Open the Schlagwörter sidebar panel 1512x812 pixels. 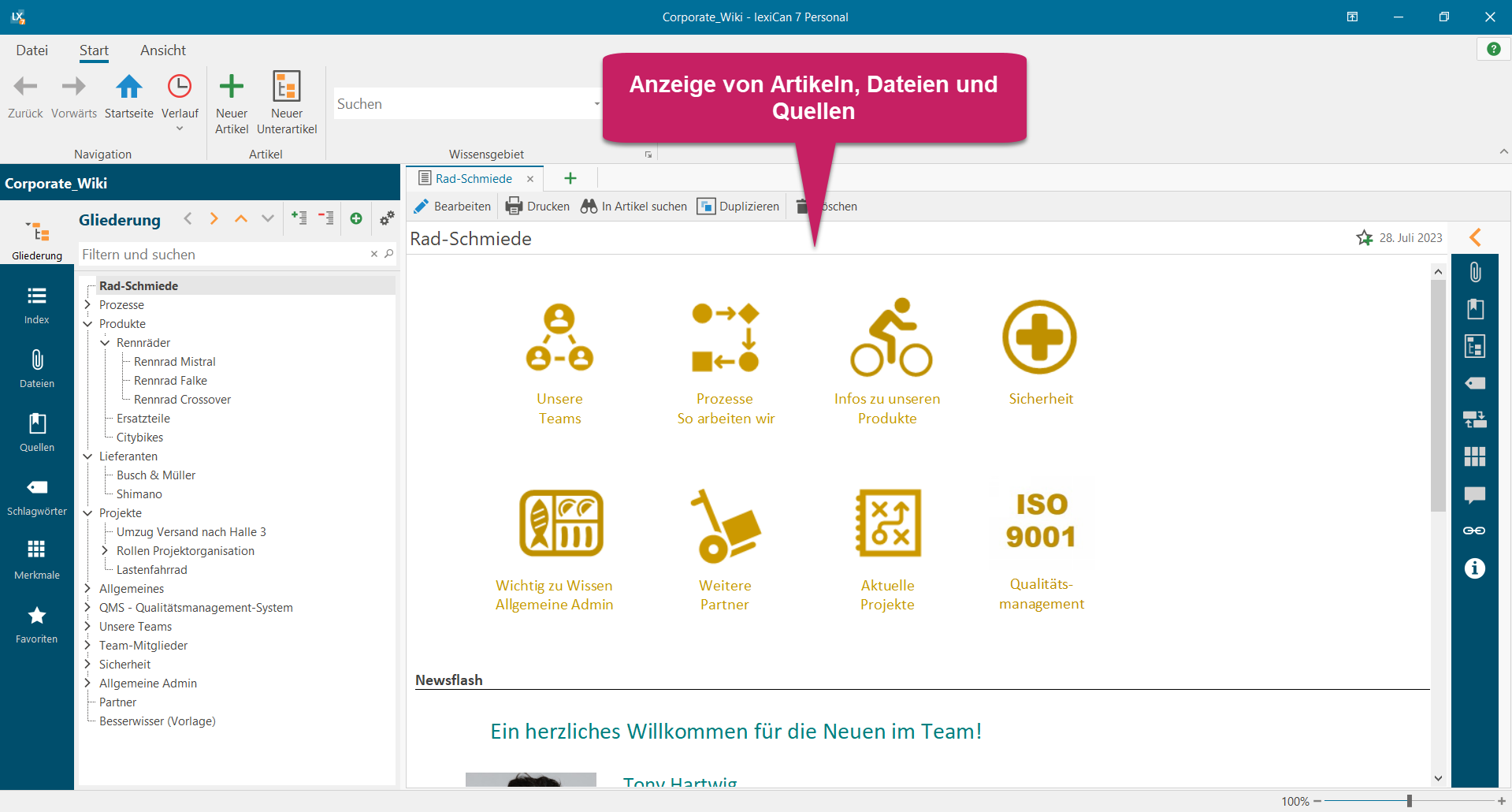[37, 497]
